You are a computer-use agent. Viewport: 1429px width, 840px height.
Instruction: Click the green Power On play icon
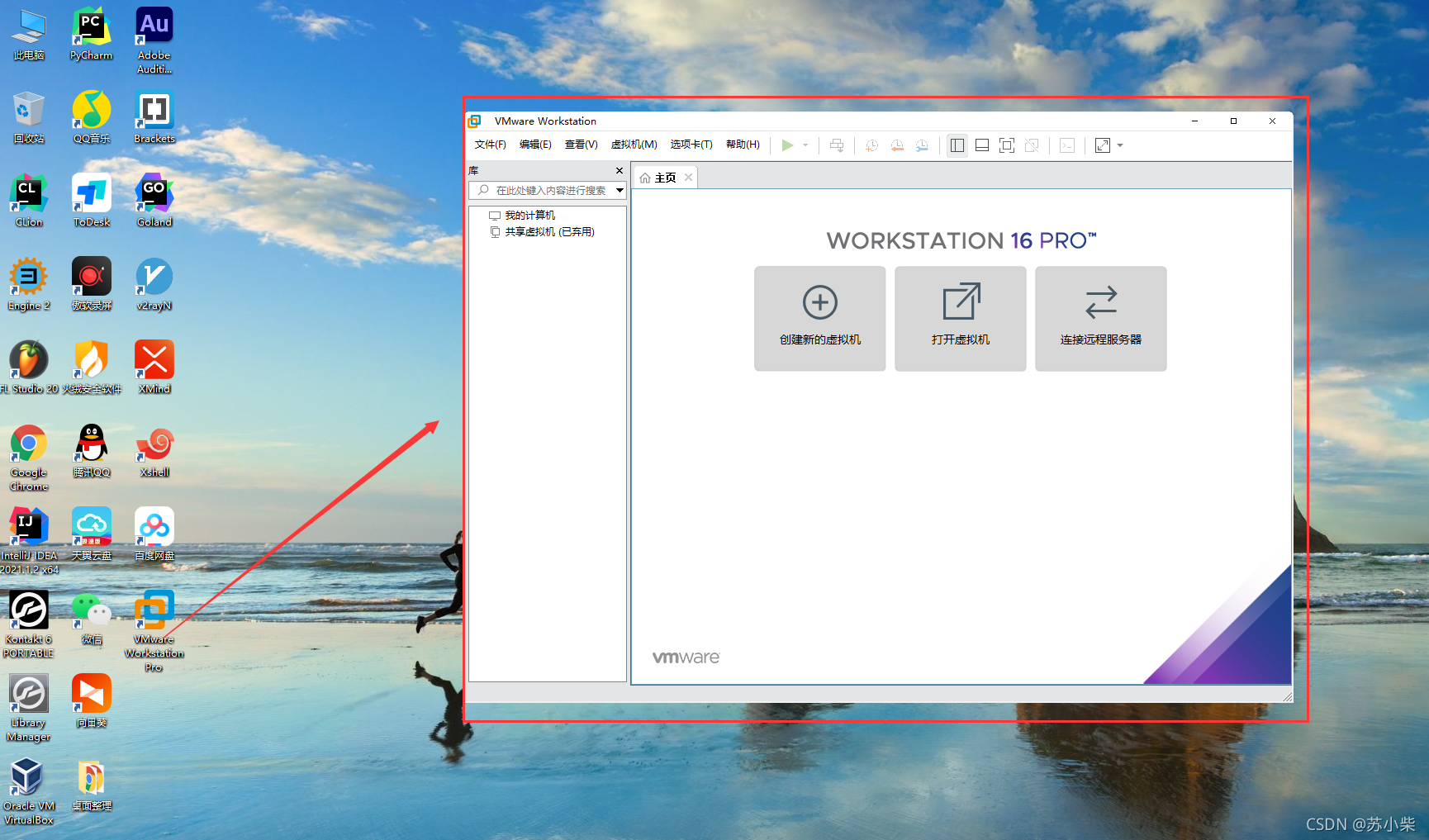tap(787, 145)
